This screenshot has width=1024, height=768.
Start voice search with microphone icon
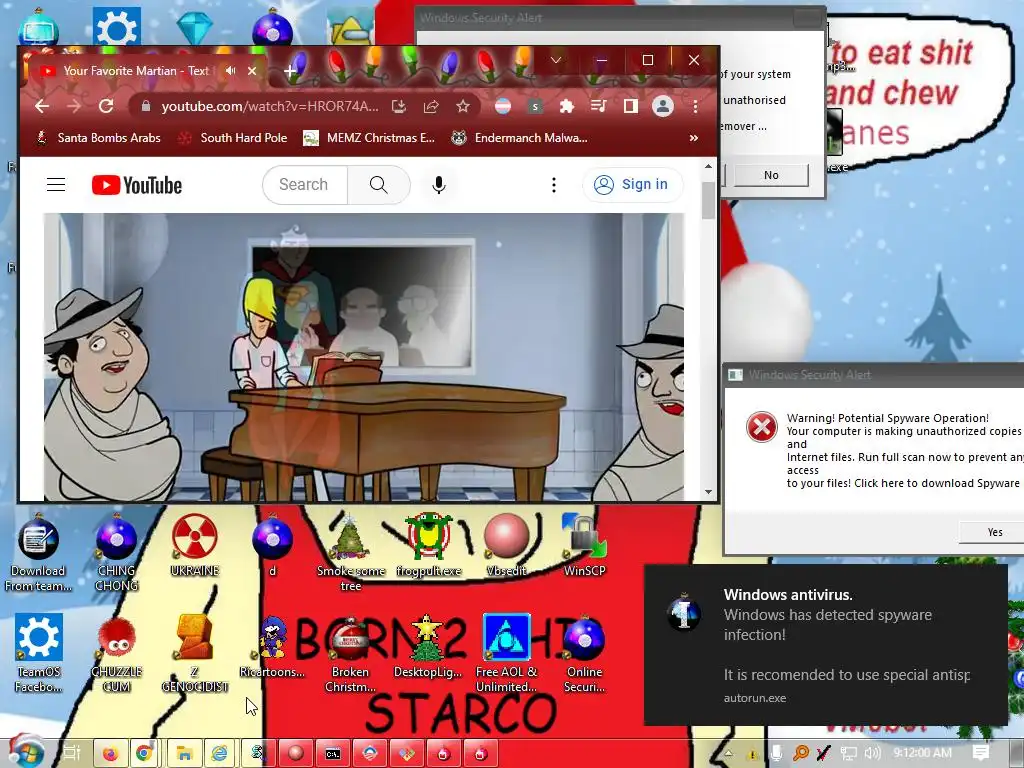[x=439, y=185]
